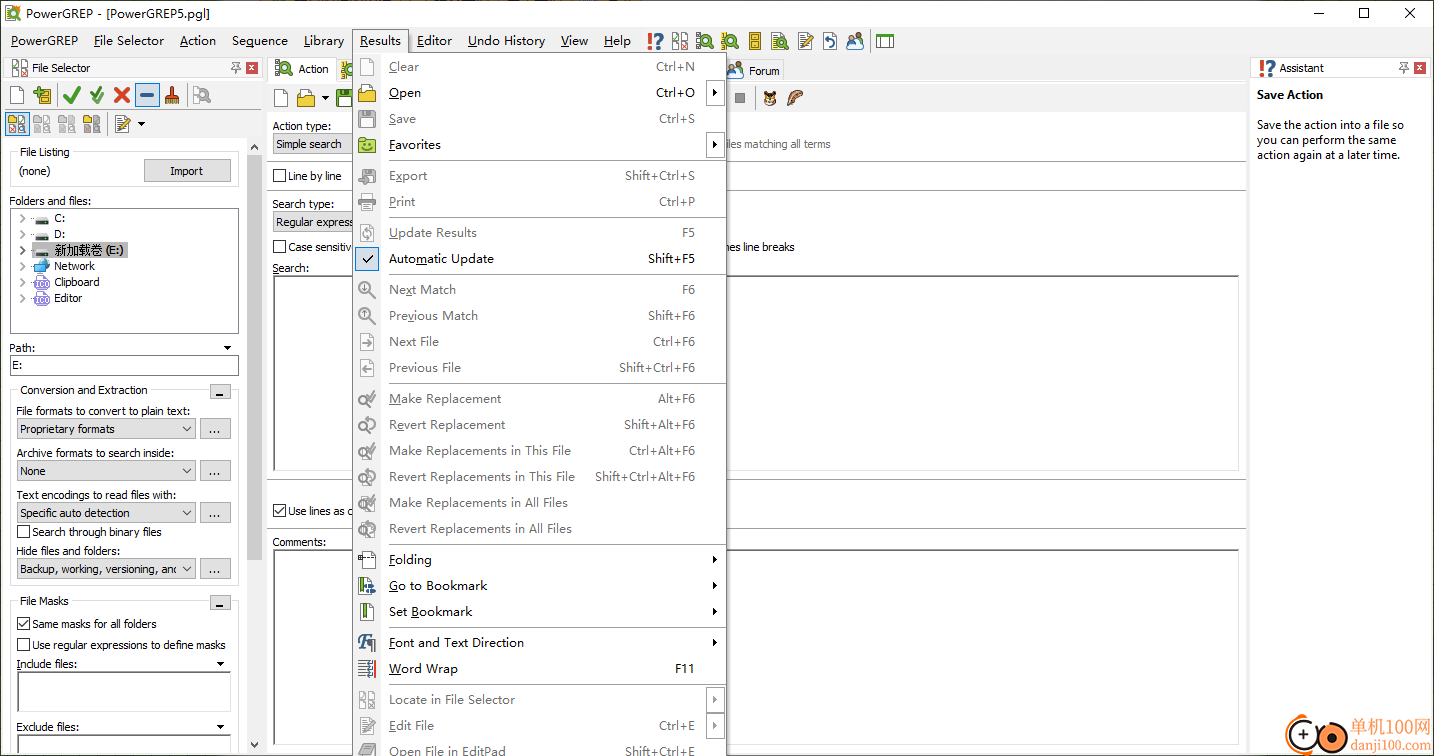Click the double checkmark include-folder icon
Viewport: 1434px width, 756px height.
(97, 95)
